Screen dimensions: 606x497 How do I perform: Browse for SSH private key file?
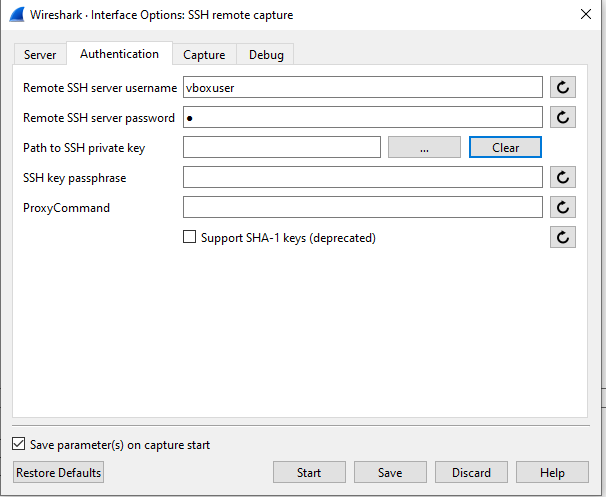point(424,147)
